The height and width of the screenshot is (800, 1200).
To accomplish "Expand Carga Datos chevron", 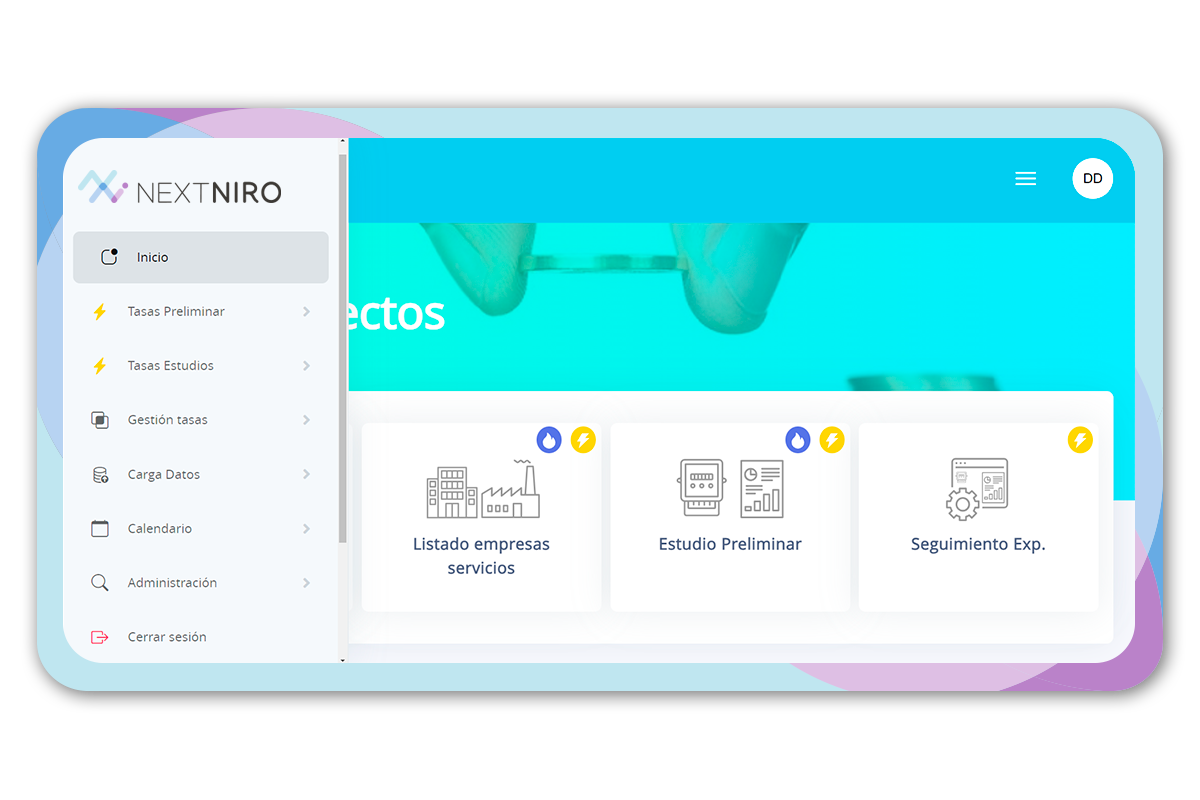I will [306, 475].
